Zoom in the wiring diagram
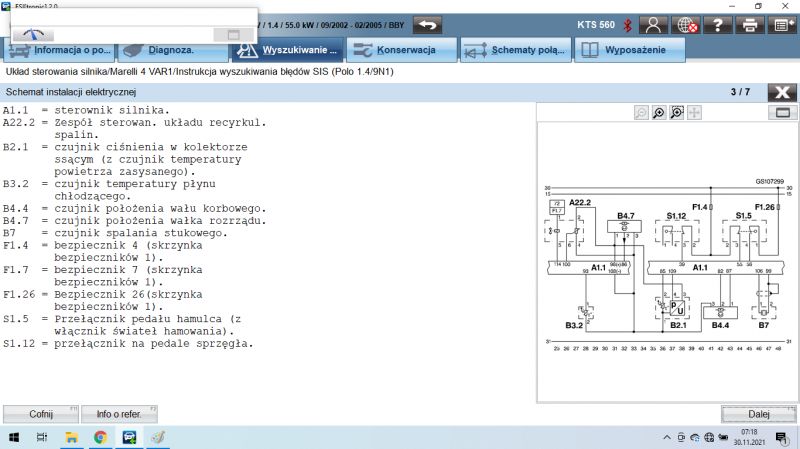Viewport: 800px width, 449px height. 659,112
